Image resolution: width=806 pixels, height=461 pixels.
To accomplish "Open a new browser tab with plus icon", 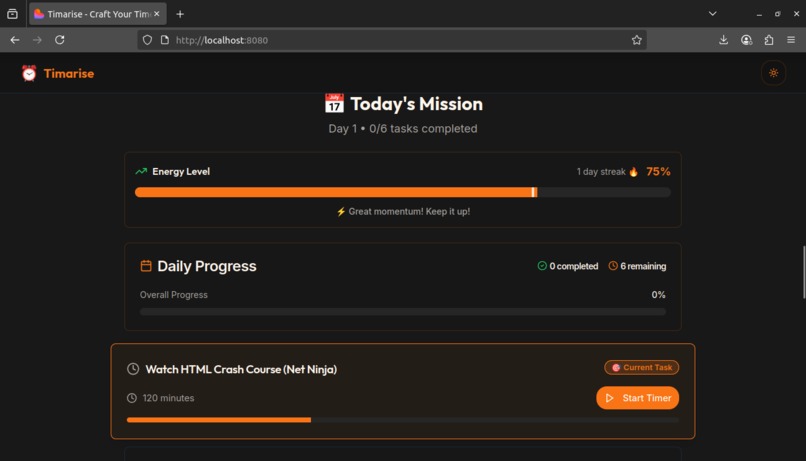I will pos(180,14).
